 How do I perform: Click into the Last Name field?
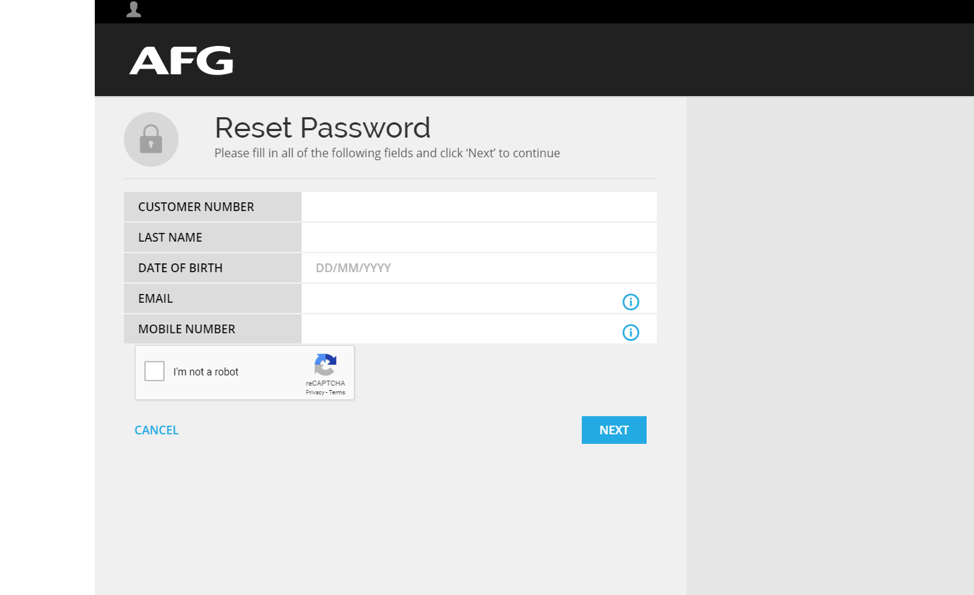(478, 238)
